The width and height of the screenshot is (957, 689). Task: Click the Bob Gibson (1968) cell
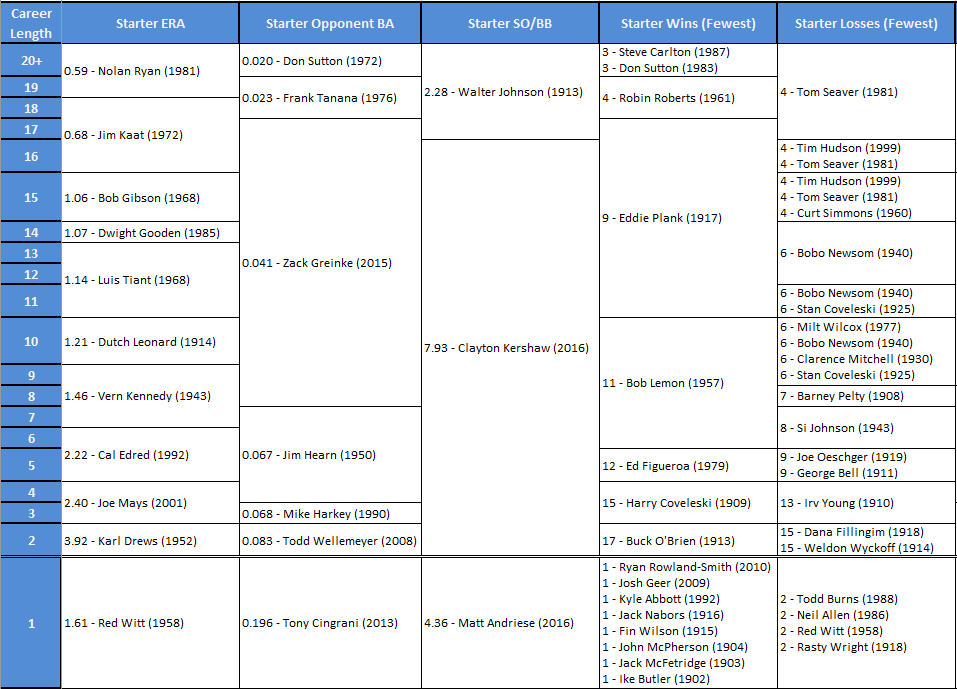coord(150,198)
